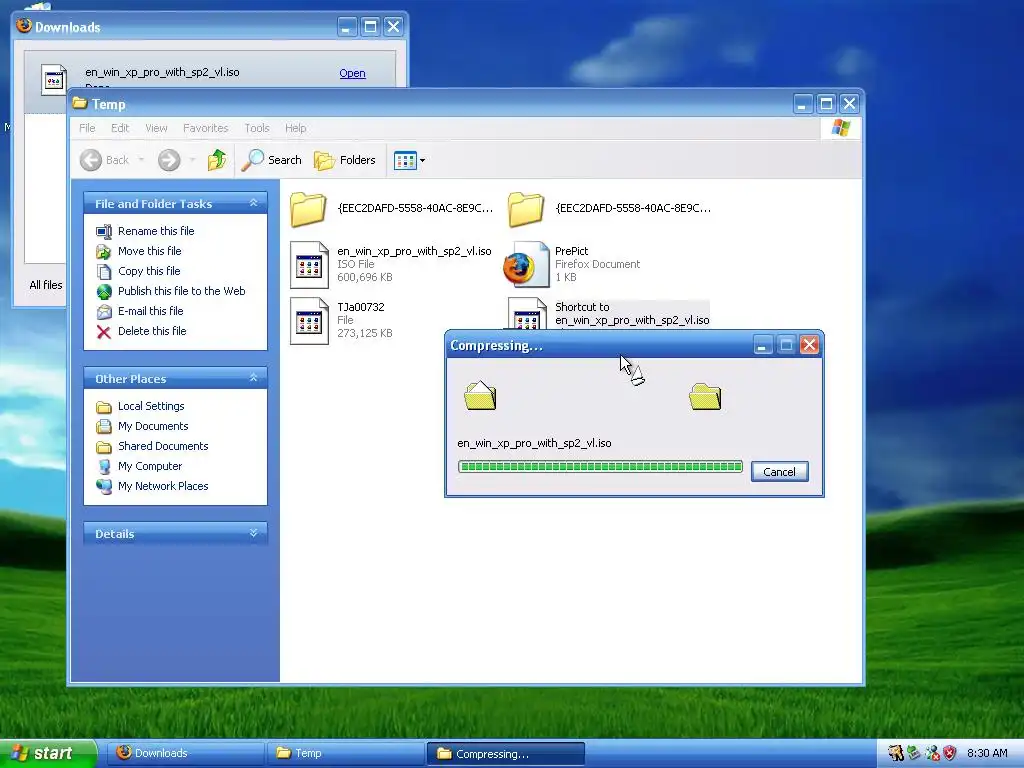
Task: Click the Rename this file icon
Action: click(104, 231)
